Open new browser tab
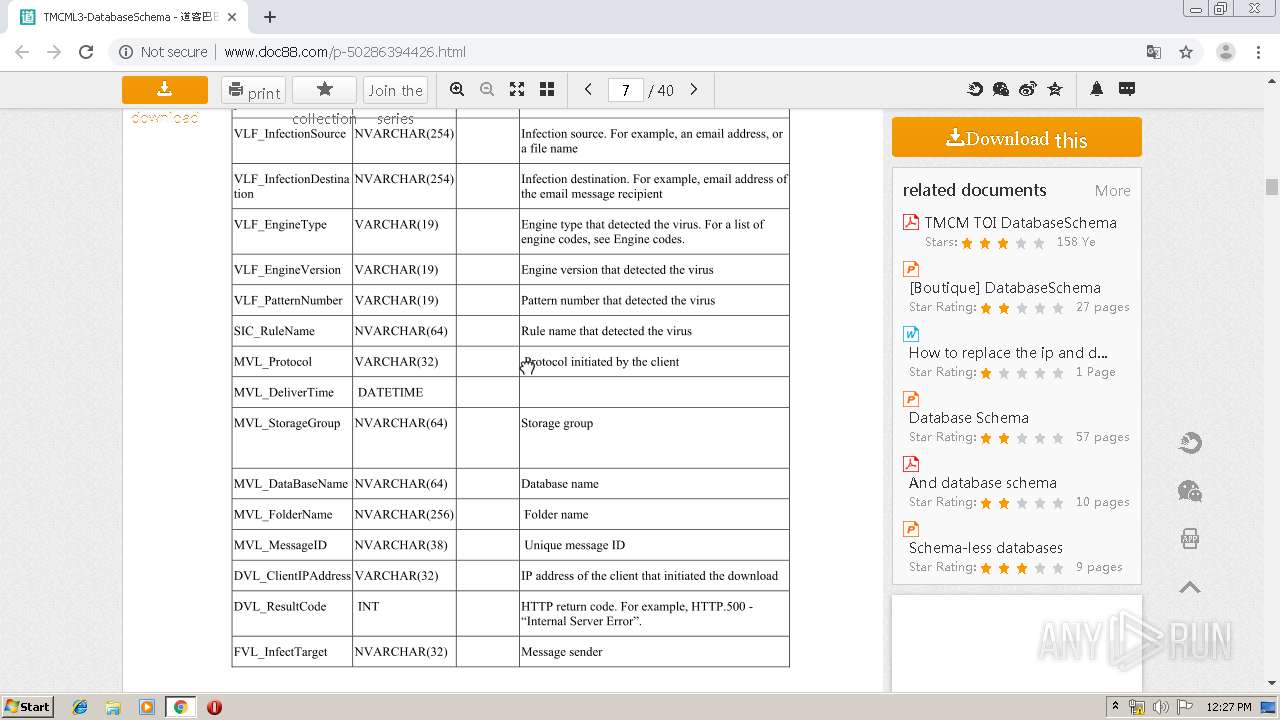Viewport: 1280px width, 720px height. pos(270,17)
